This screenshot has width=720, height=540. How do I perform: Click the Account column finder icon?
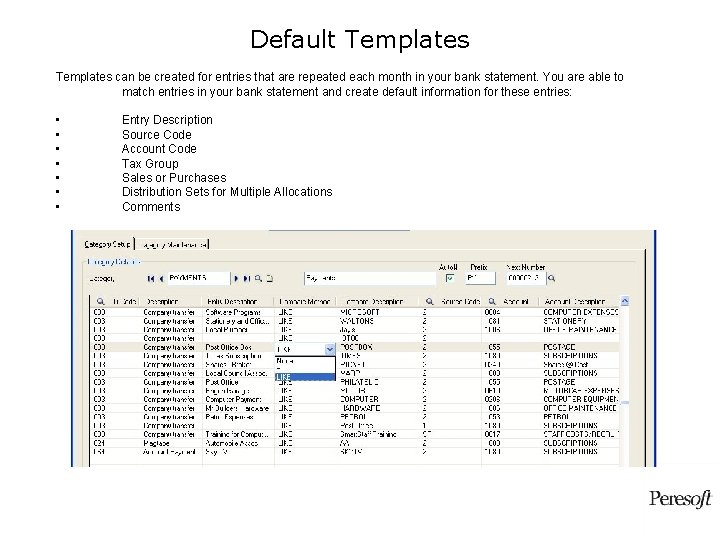coord(492,302)
